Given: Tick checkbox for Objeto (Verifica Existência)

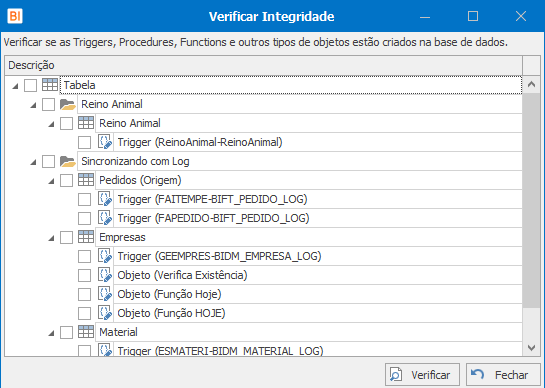Looking at the screenshot, I should (84, 275).
